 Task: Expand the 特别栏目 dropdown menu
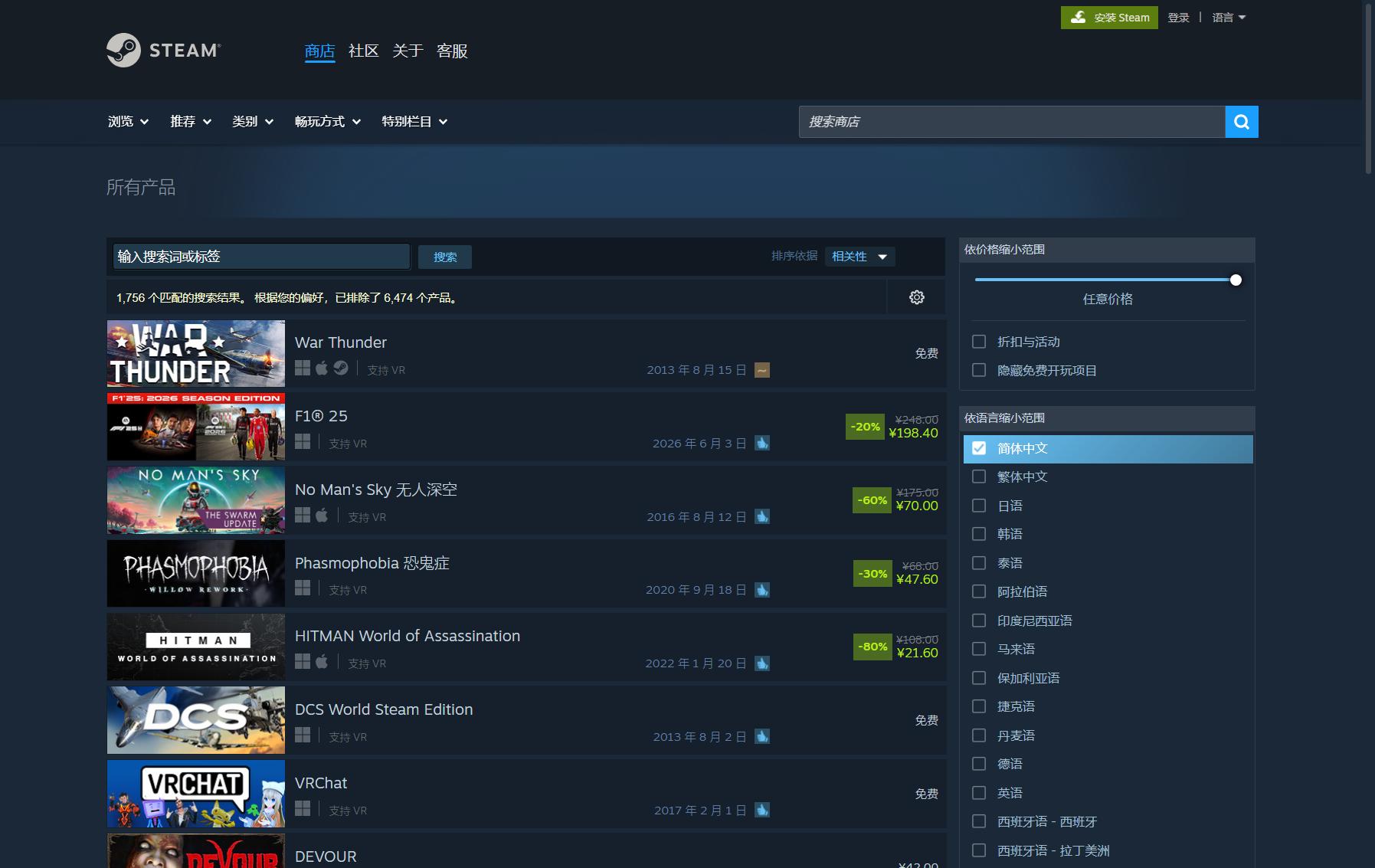click(x=414, y=122)
